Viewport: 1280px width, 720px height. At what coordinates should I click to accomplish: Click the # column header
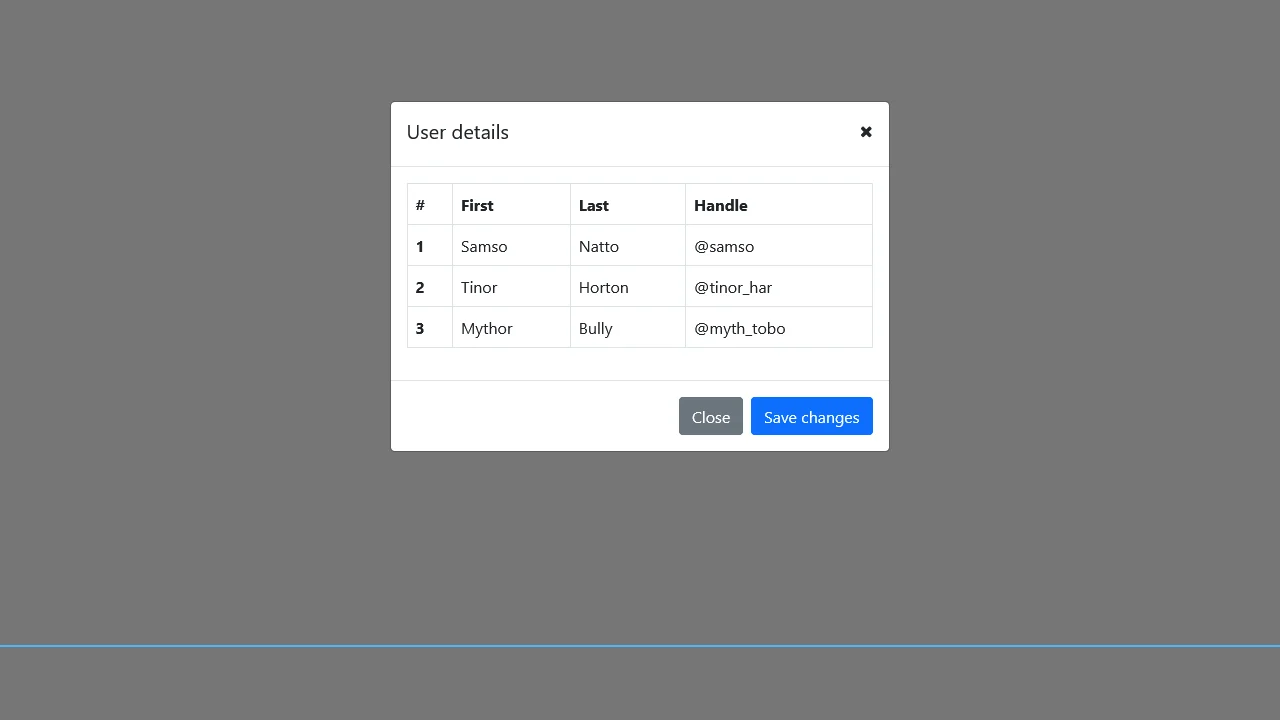(x=420, y=205)
